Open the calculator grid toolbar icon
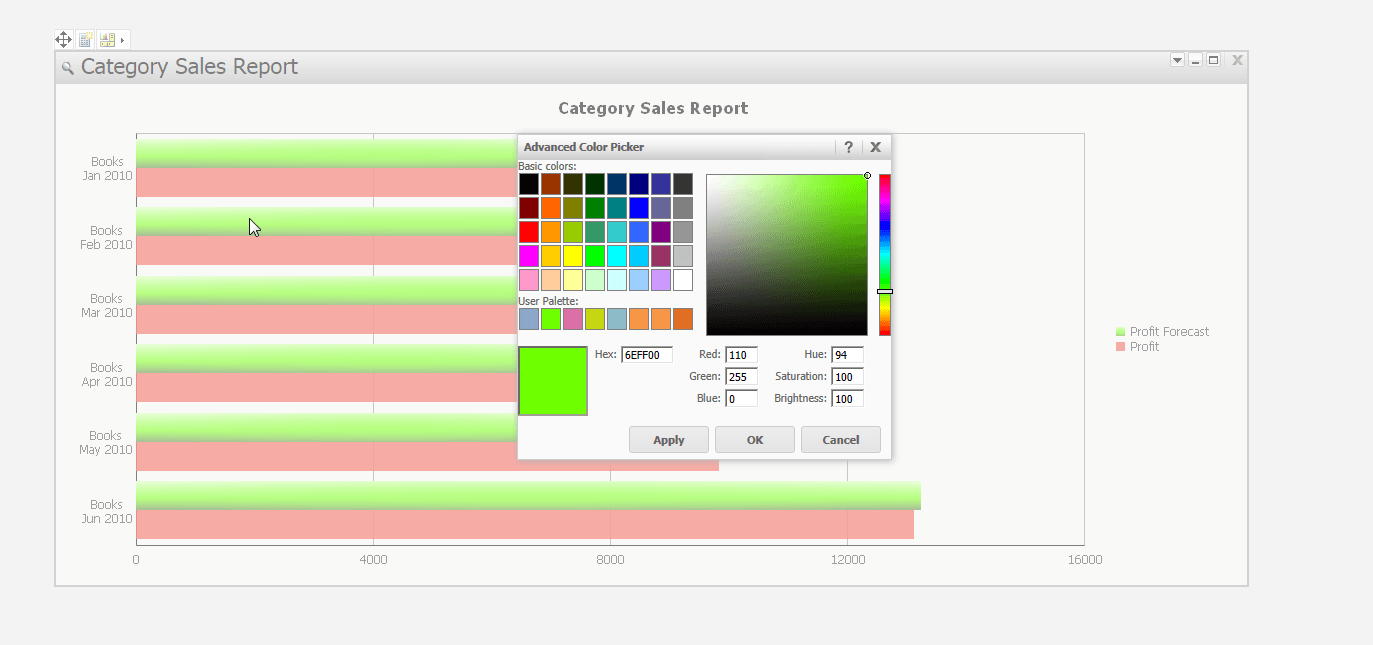The width and height of the screenshot is (1373, 645). [86, 40]
